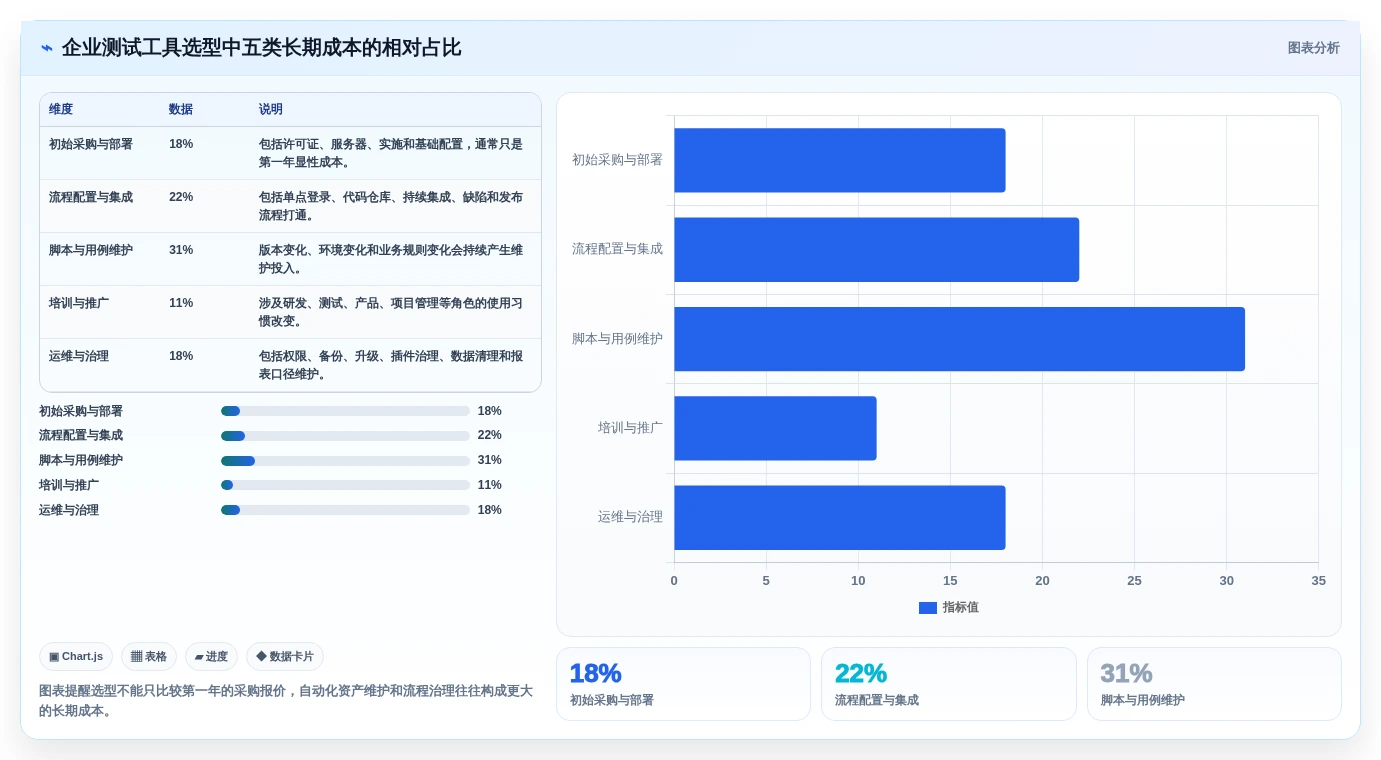Click the 运维与治理 chart bar

coord(840,517)
